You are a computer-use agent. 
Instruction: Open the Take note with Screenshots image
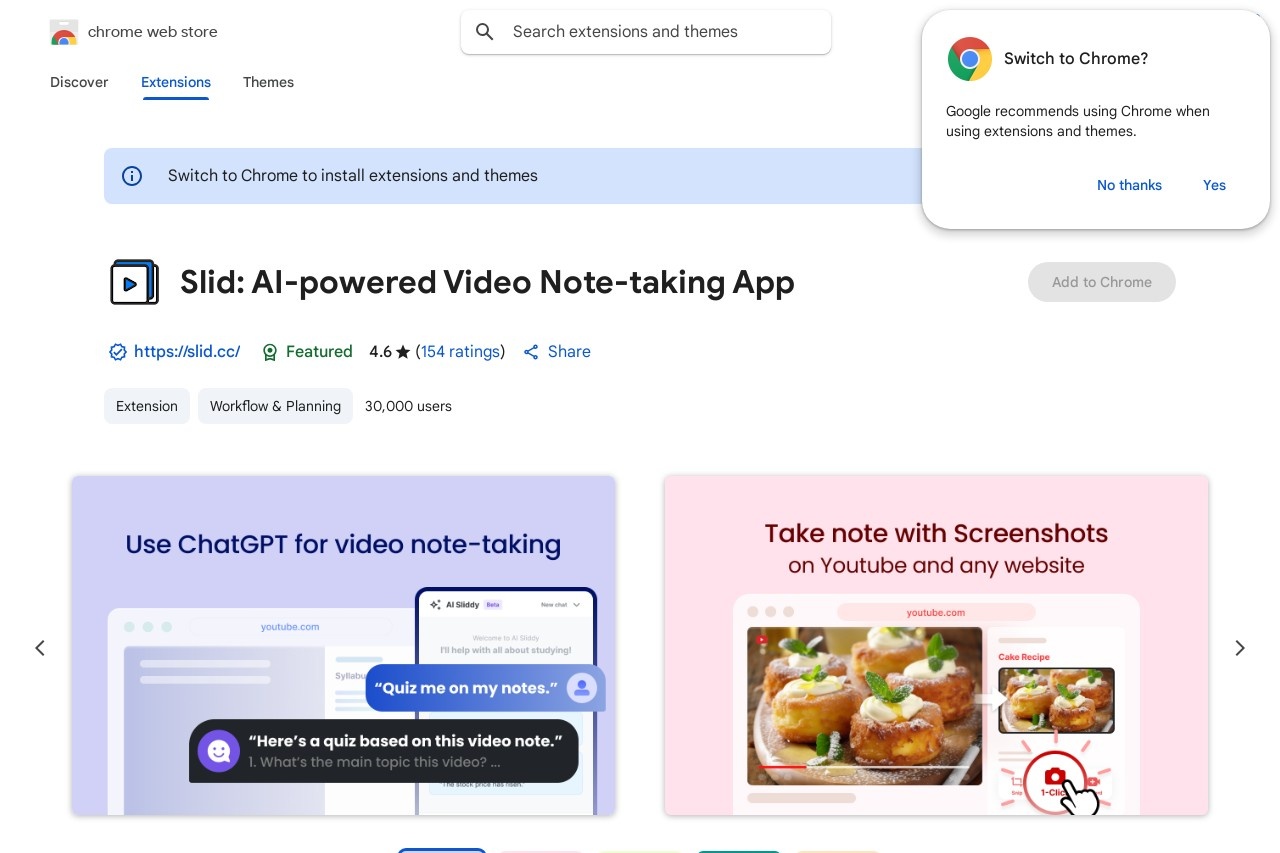tap(936, 645)
